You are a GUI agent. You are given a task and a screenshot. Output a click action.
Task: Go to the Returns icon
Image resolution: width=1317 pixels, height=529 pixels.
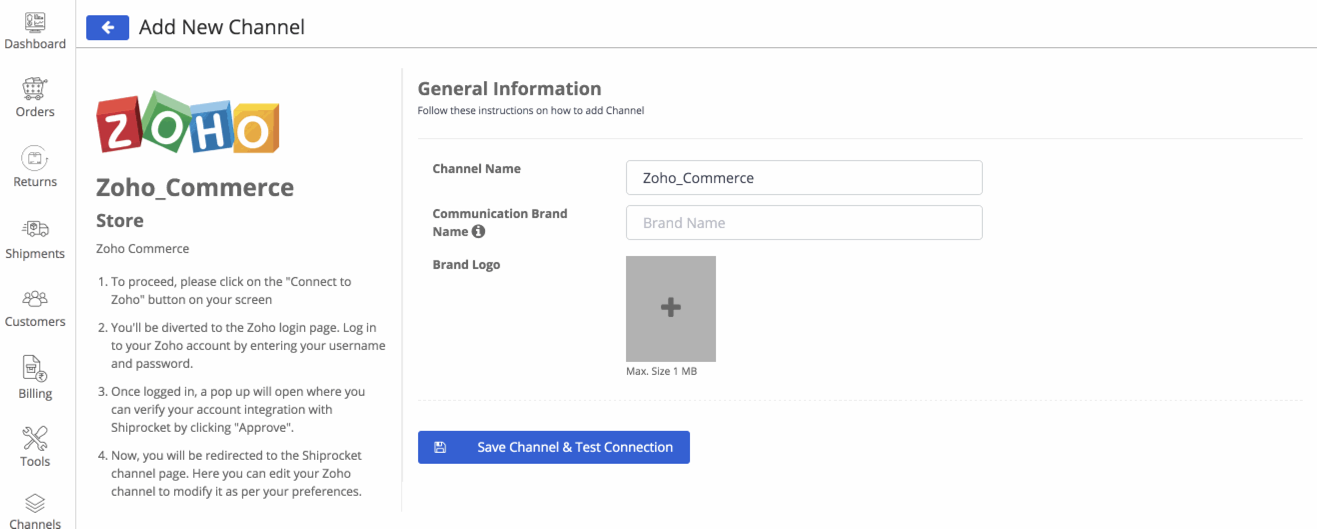tap(35, 159)
